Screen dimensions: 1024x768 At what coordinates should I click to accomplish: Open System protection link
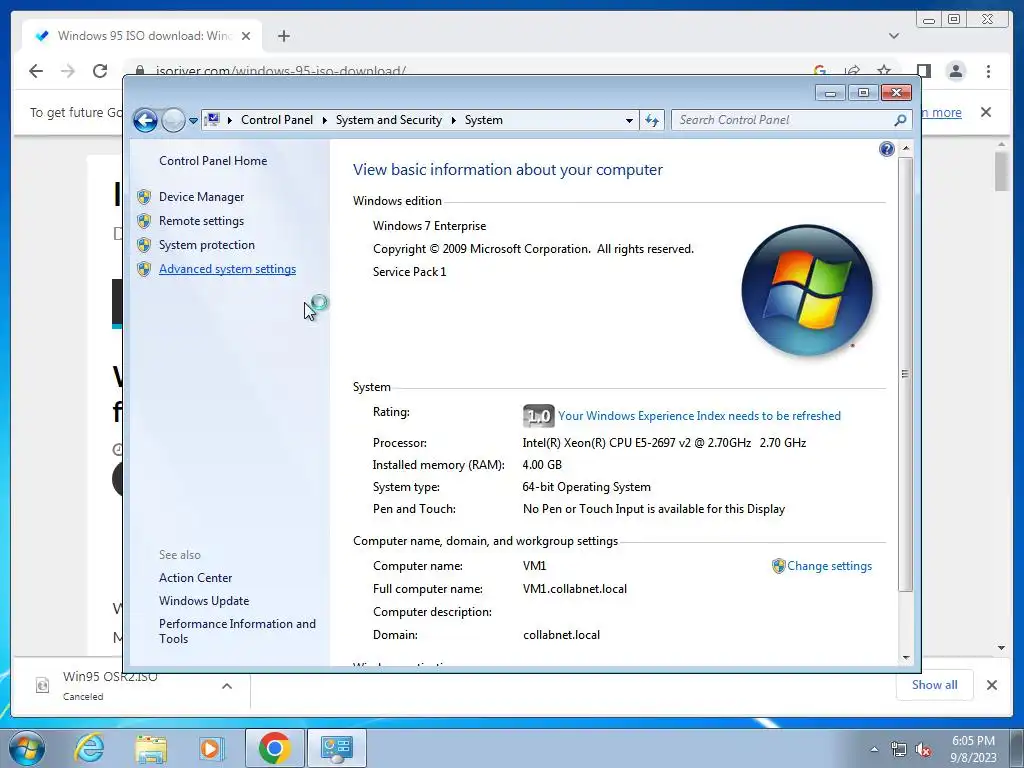pos(206,245)
